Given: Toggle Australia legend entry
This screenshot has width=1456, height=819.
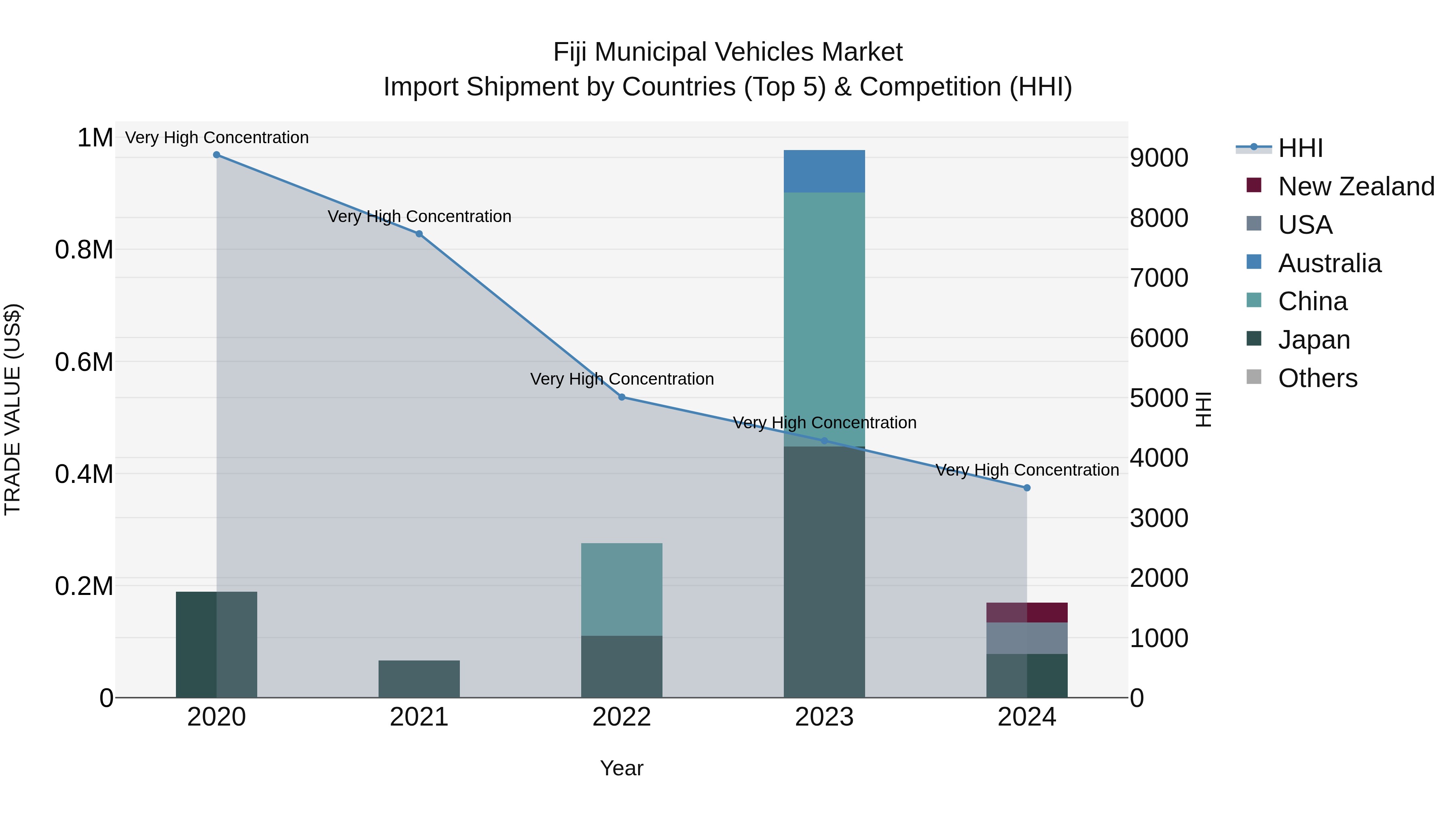Looking at the screenshot, I should tap(1314, 263).
